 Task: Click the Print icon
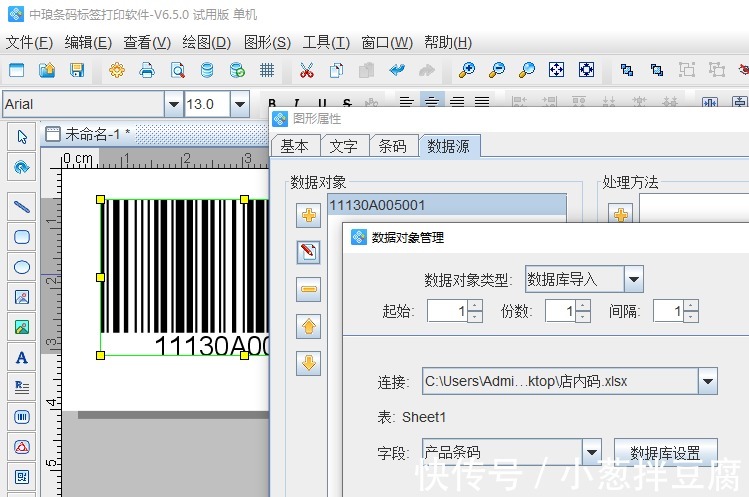tap(147, 71)
